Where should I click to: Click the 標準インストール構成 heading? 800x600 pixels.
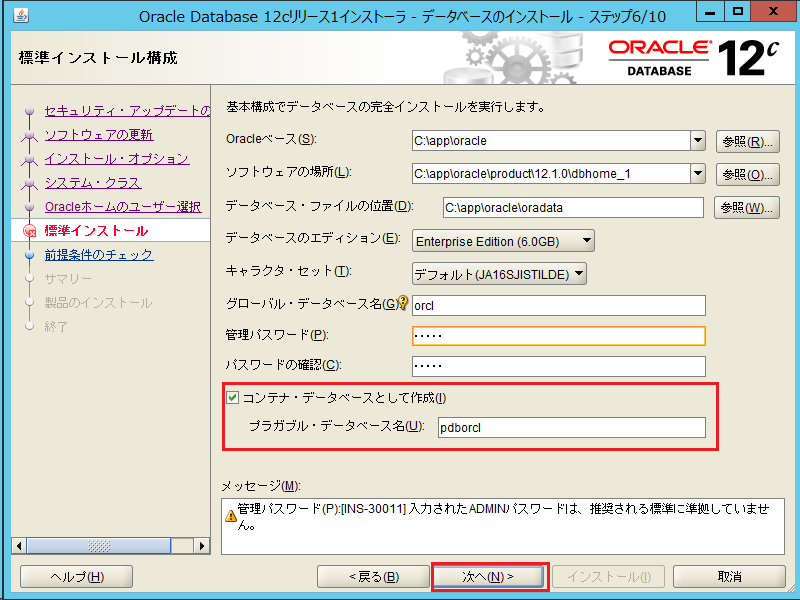(x=98, y=58)
